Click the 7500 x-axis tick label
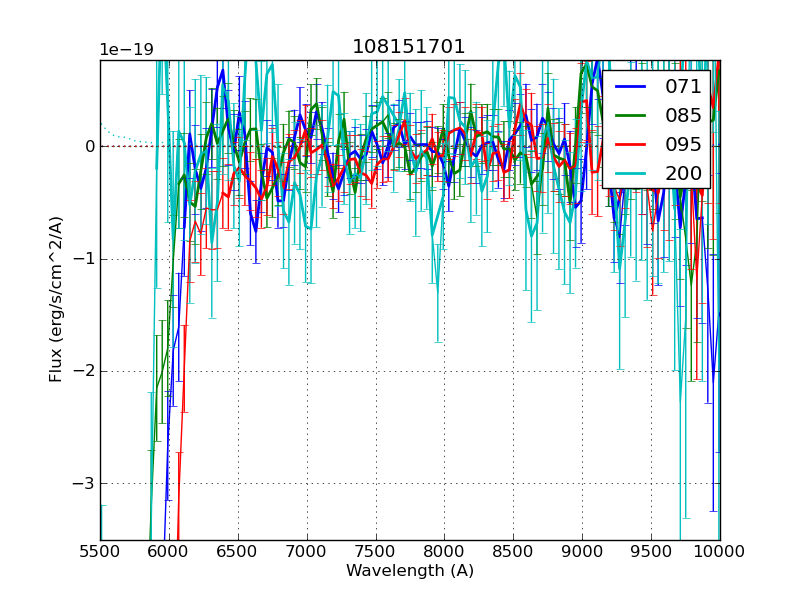Viewport: 800px width, 600px height. tap(376, 551)
